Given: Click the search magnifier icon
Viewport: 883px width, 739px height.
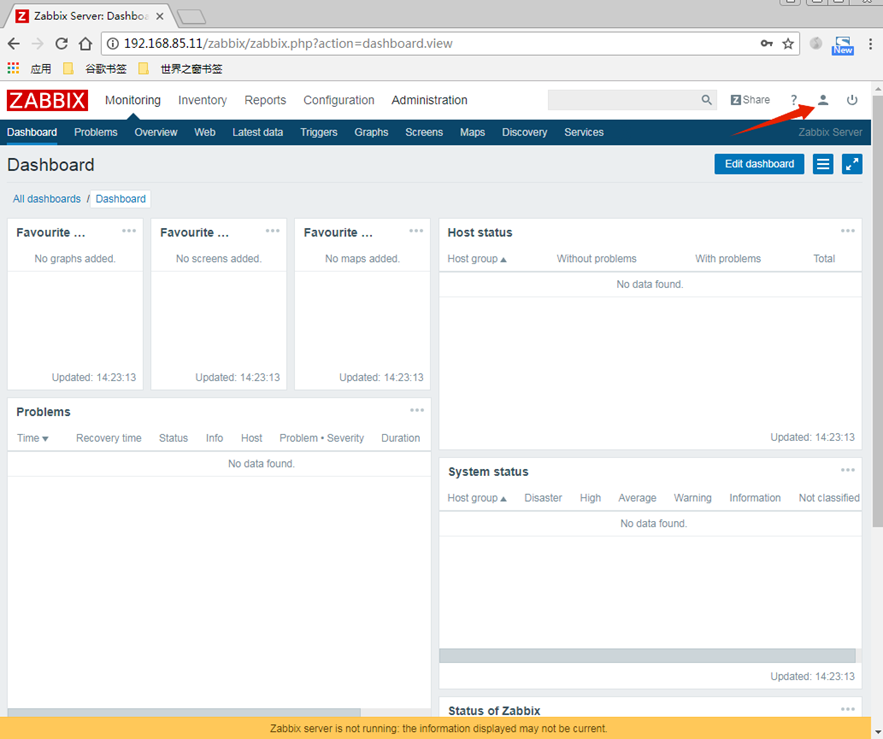Looking at the screenshot, I should pos(706,100).
